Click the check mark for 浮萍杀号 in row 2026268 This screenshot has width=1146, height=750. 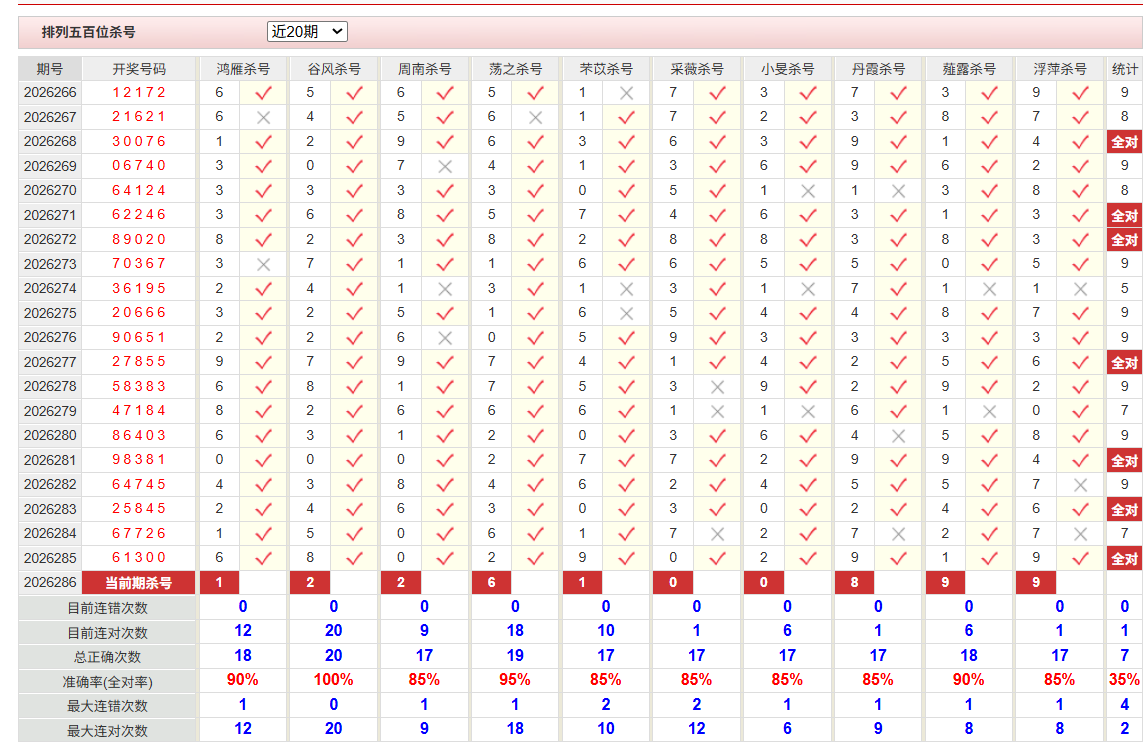point(1080,142)
